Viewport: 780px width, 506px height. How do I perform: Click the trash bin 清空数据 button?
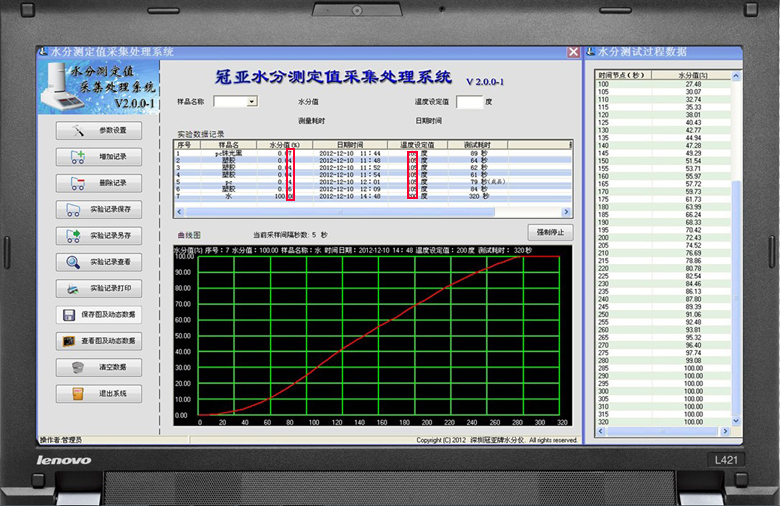(98, 367)
